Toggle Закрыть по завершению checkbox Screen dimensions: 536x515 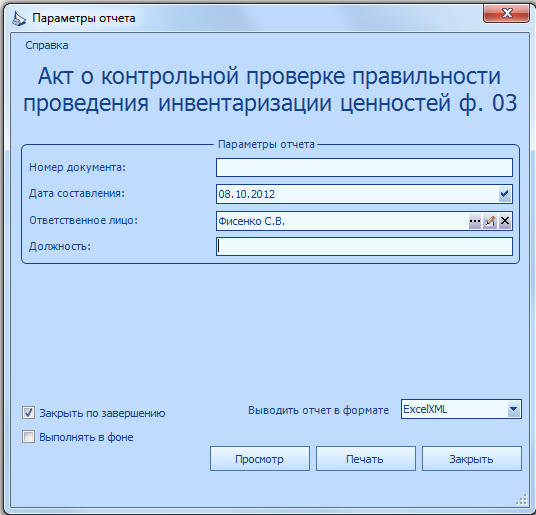(x=28, y=413)
